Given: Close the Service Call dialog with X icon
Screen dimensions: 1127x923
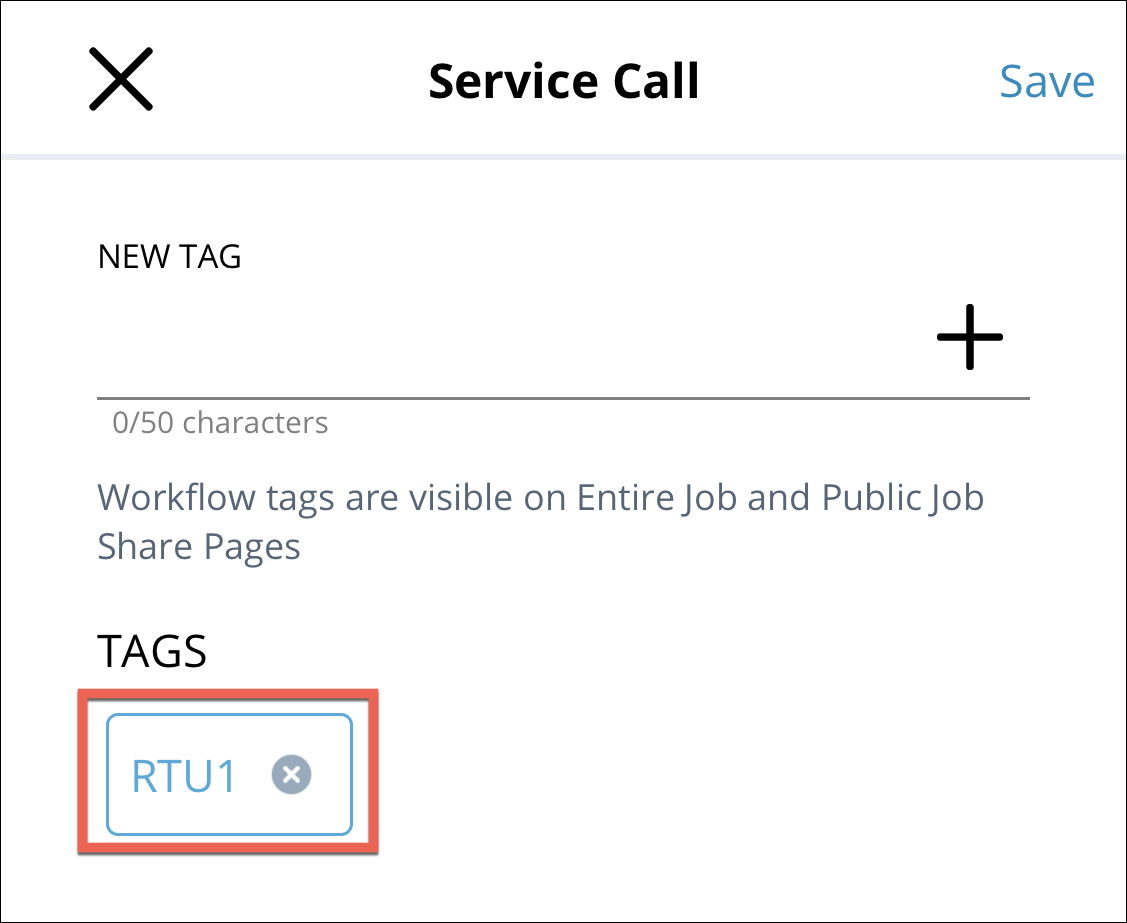Looking at the screenshot, I should click(x=120, y=79).
